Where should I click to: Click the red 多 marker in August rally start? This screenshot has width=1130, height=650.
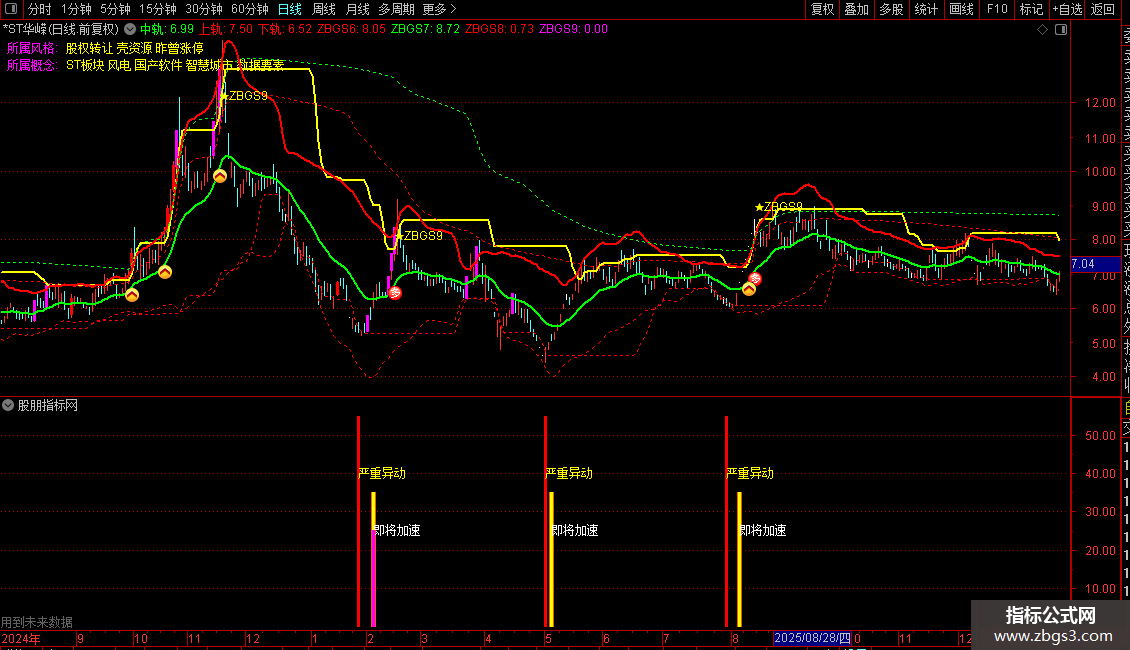tap(755, 278)
